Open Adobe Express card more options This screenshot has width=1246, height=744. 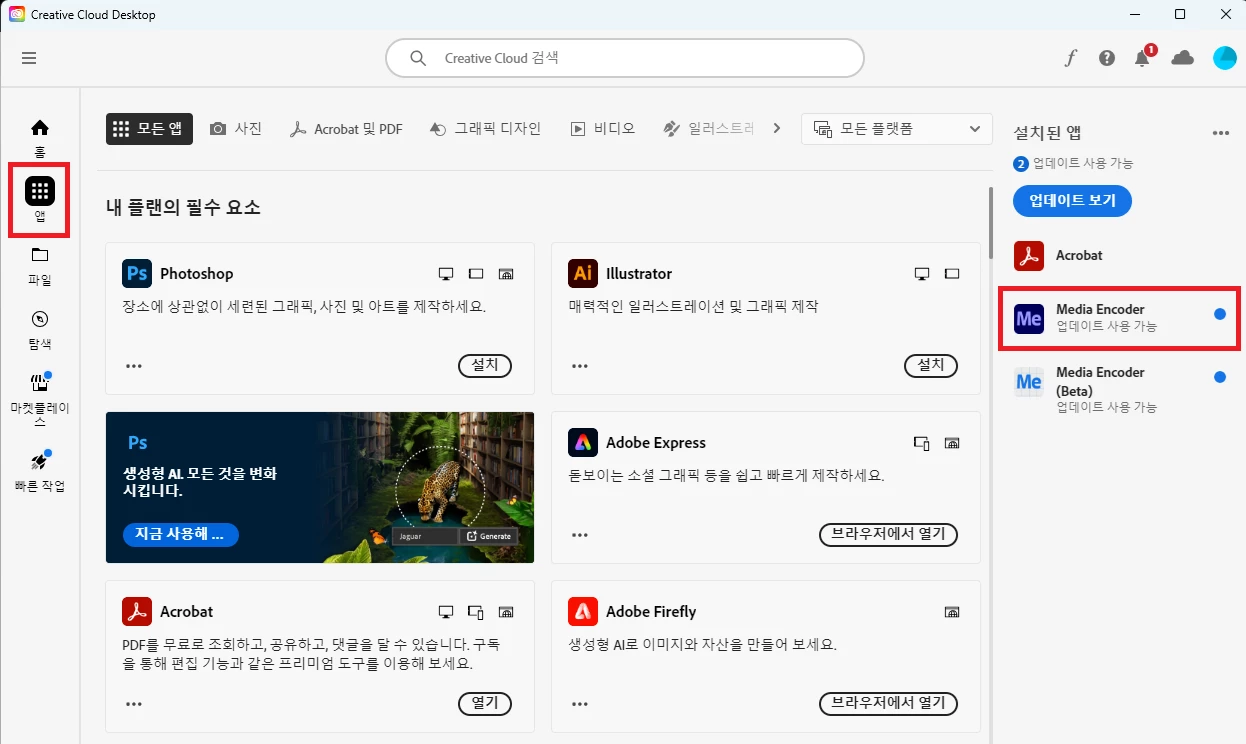click(x=580, y=535)
